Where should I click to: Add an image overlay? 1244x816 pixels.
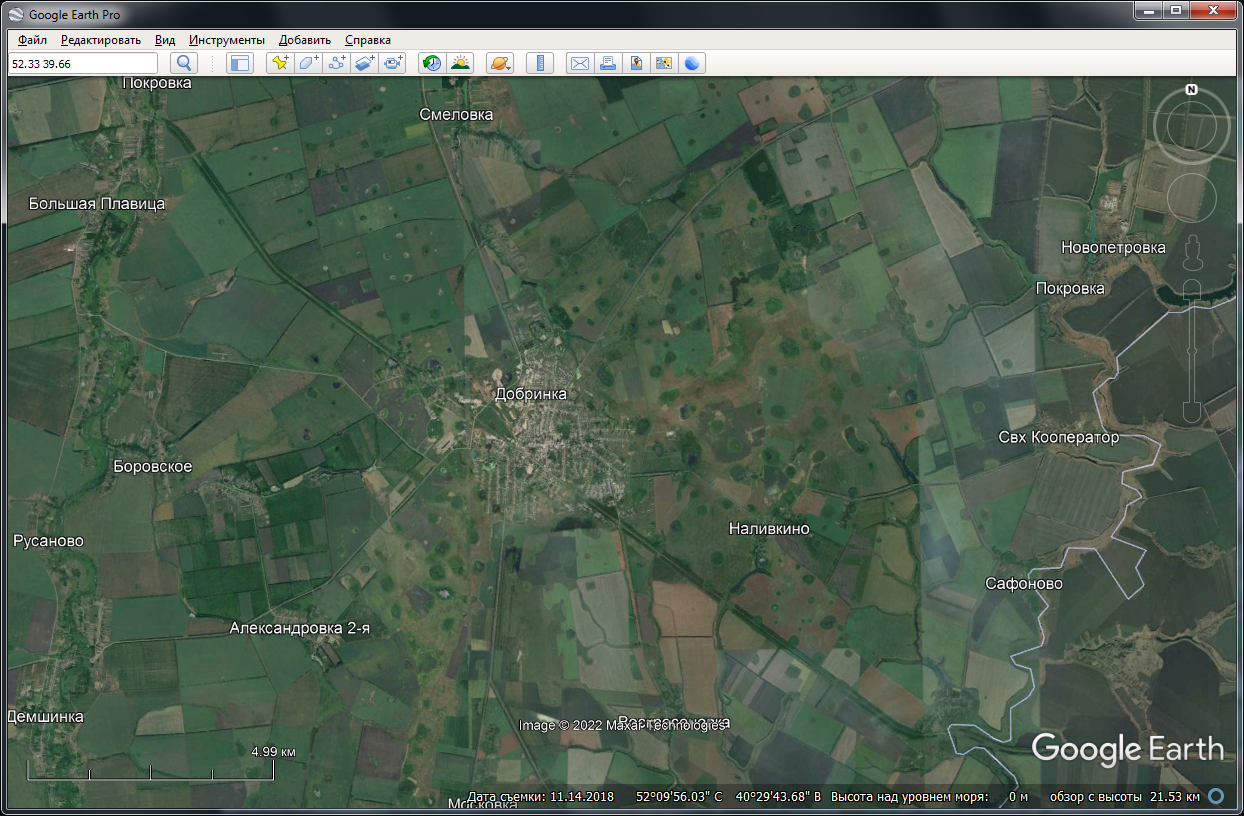tap(365, 63)
